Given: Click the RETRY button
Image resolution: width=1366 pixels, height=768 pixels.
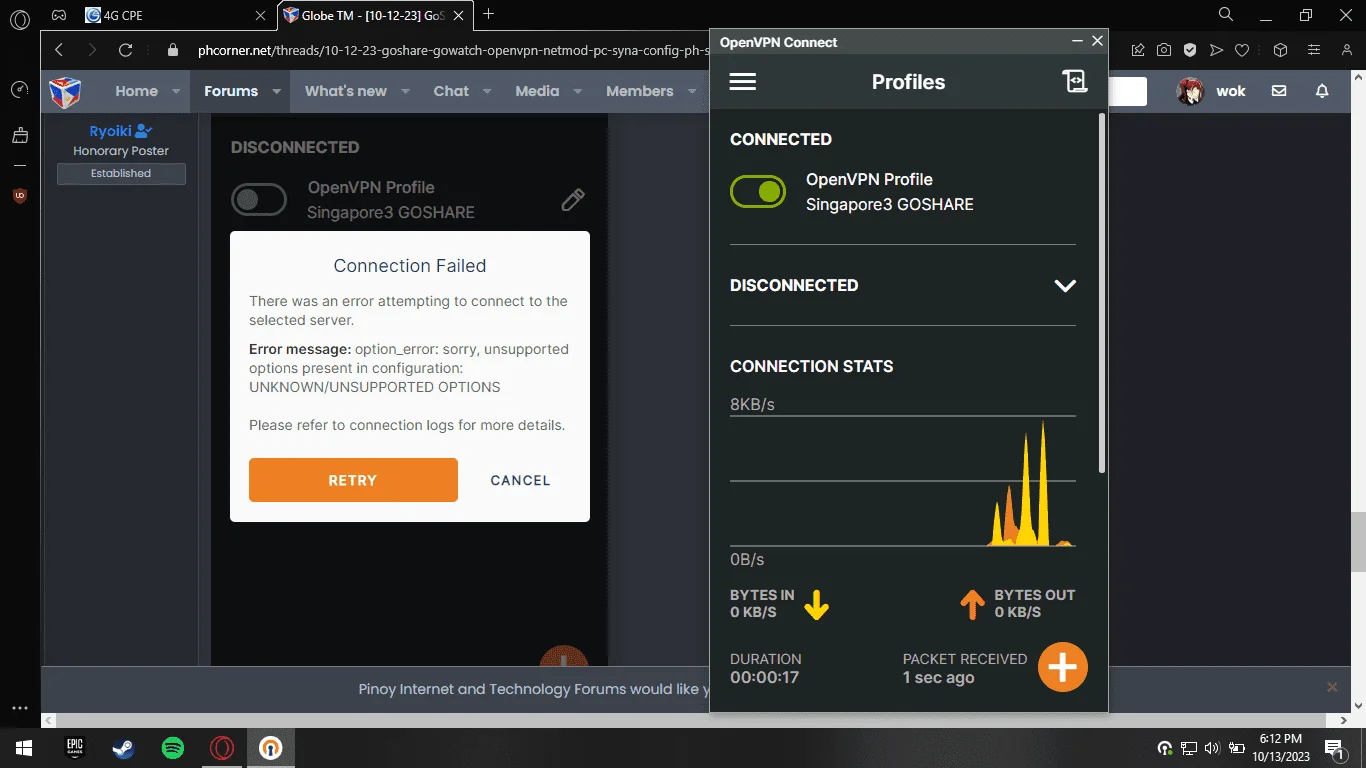Looking at the screenshot, I should pos(353,480).
